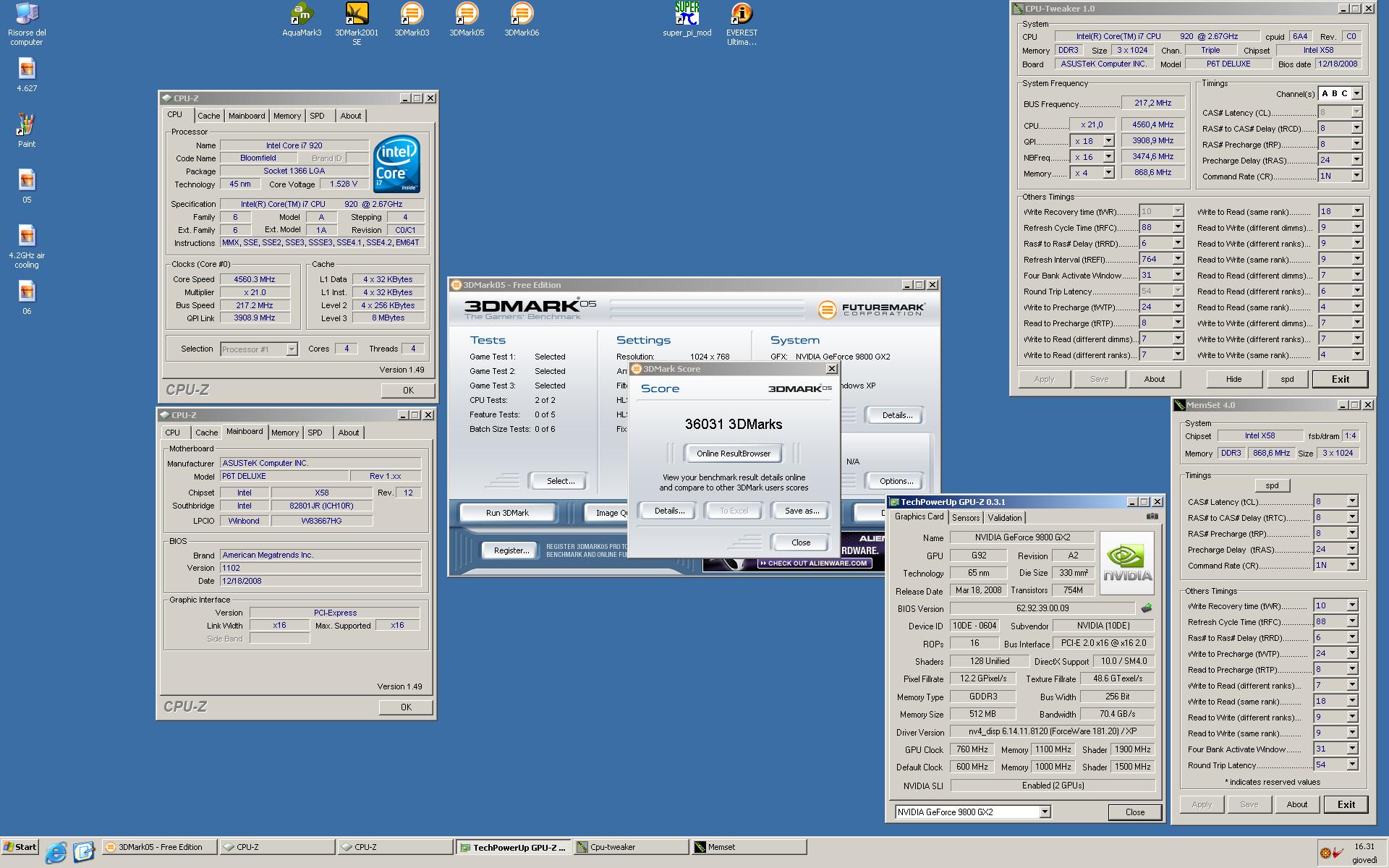The height and width of the screenshot is (868, 1389).
Task: Click system clock showing 16.31
Action: [1364, 846]
